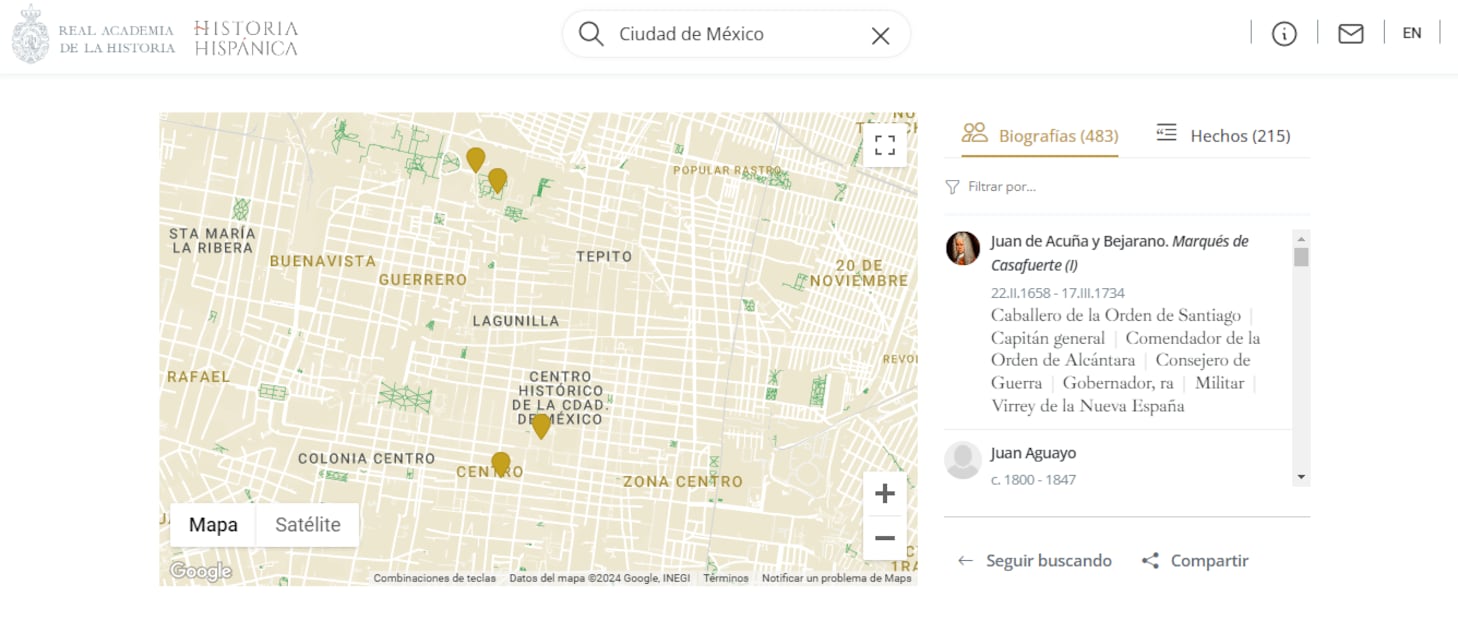Zoom in on the map
Screen dimensions: 1458x620
(x=884, y=494)
